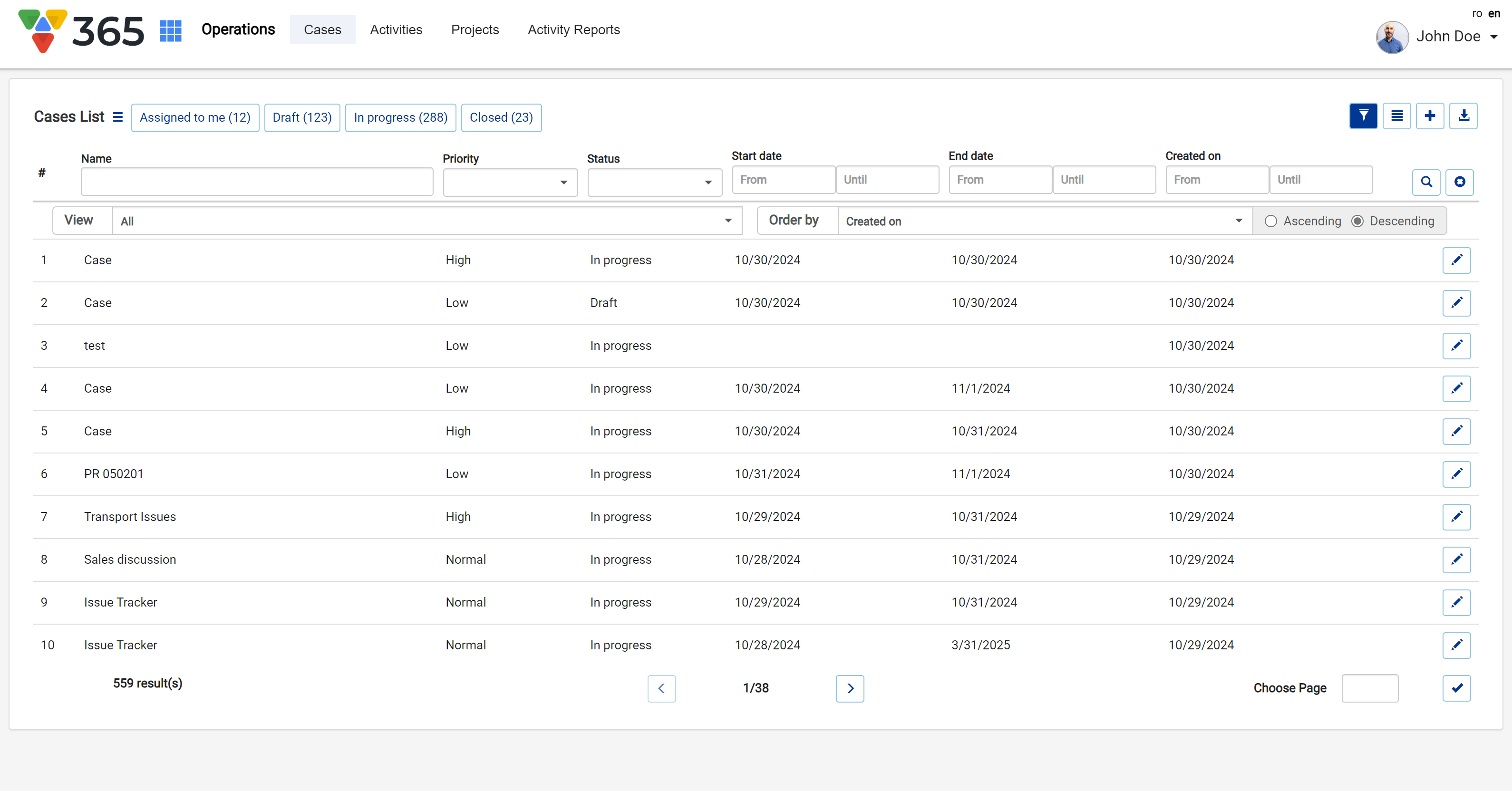Click the magnifier search filter icon
Image resolution: width=1512 pixels, height=791 pixels.
[x=1426, y=182]
